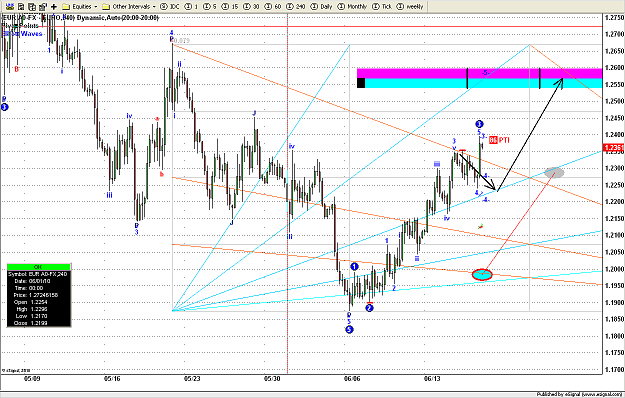Click the black square left of cyan band
The width and height of the screenshot is (625, 398).
(361, 83)
